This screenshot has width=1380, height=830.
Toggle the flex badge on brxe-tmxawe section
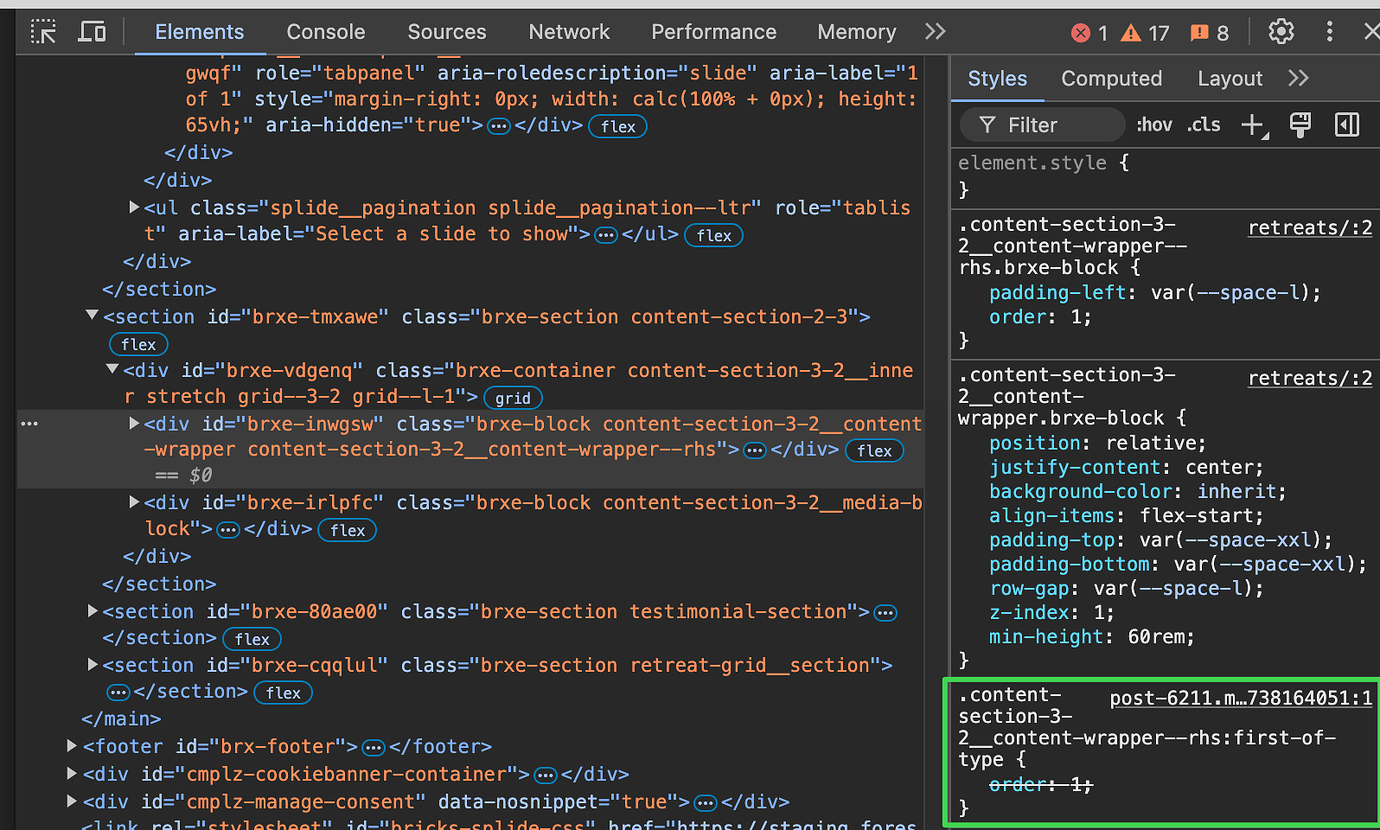pyautogui.click(x=138, y=343)
